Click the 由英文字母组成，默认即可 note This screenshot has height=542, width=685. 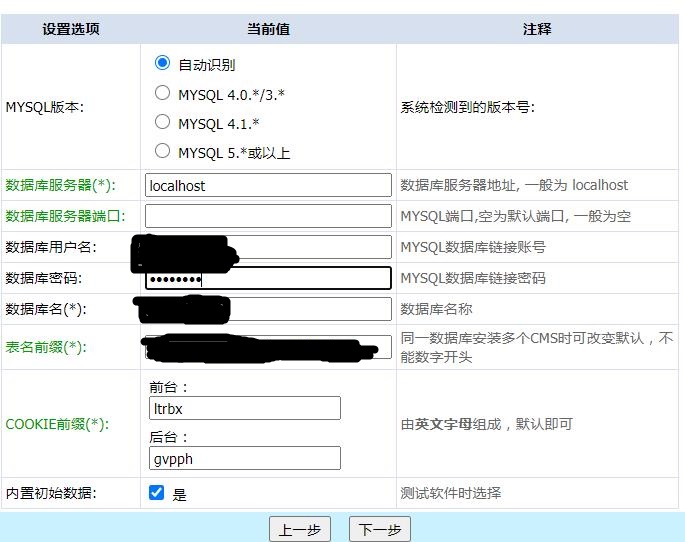(487, 424)
